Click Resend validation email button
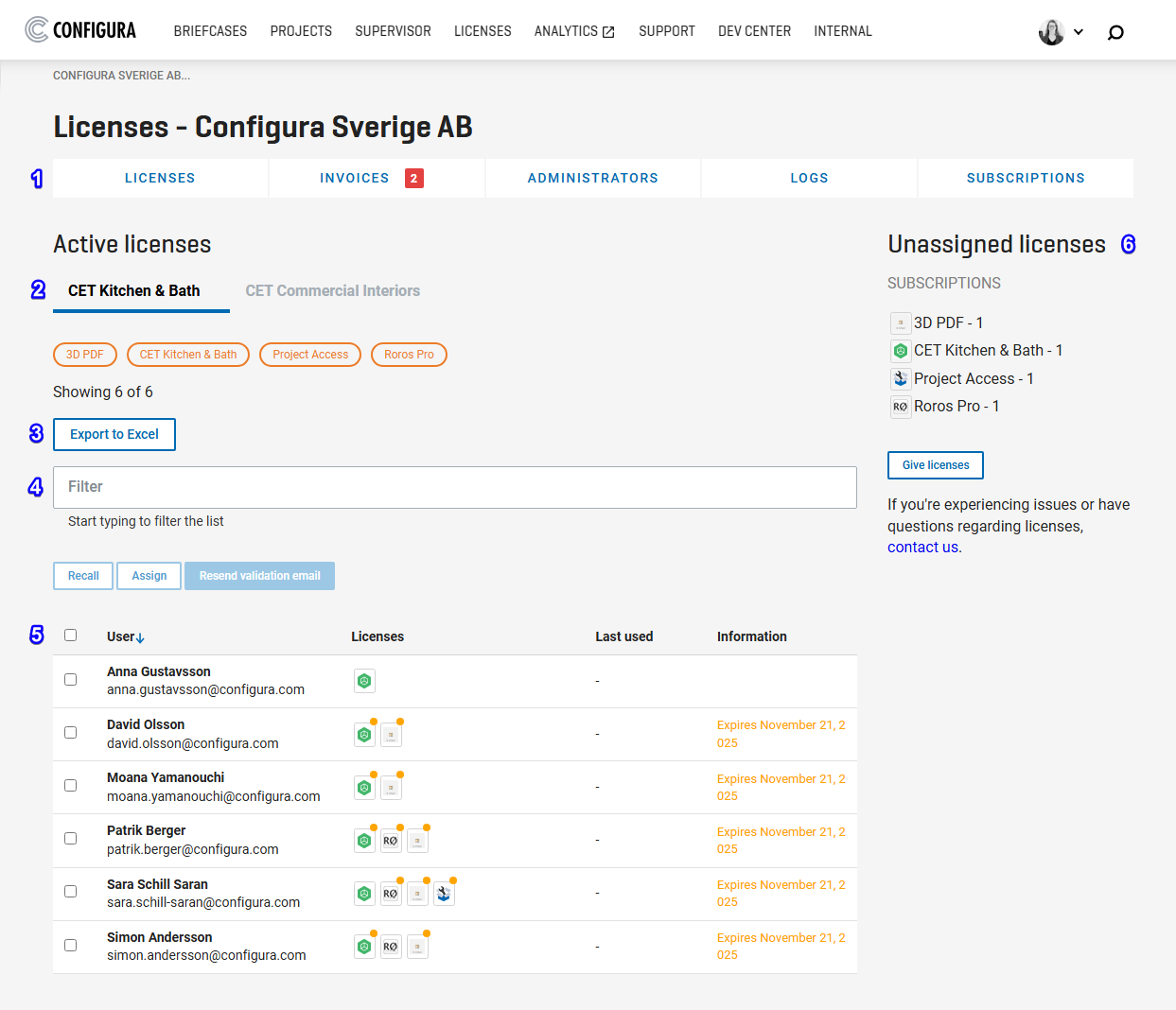This screenshot has width=1176, height=1010. click(x=259, y=576)
